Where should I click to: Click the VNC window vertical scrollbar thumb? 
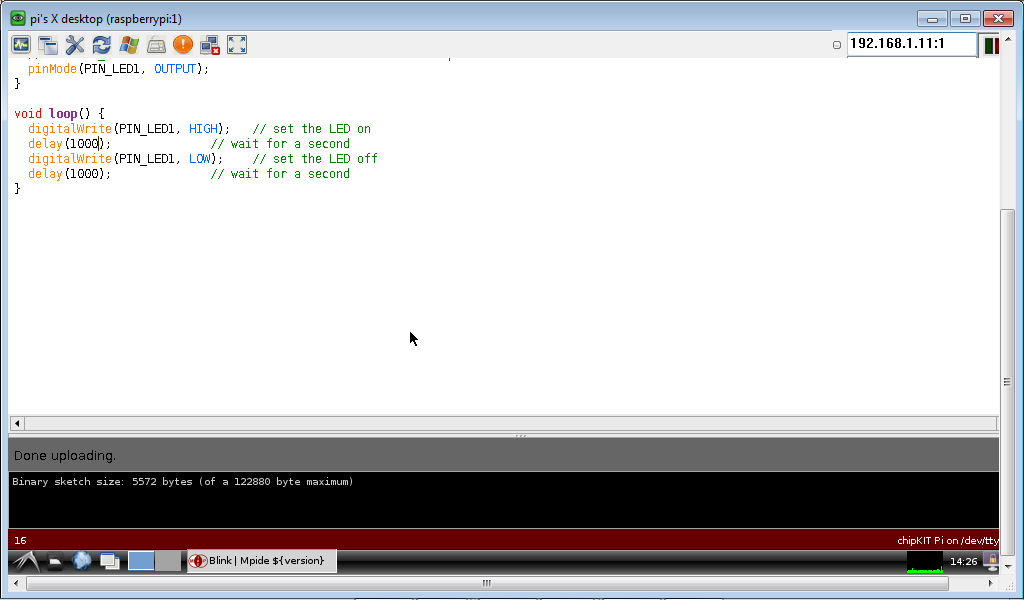(x=1008, y=382)
